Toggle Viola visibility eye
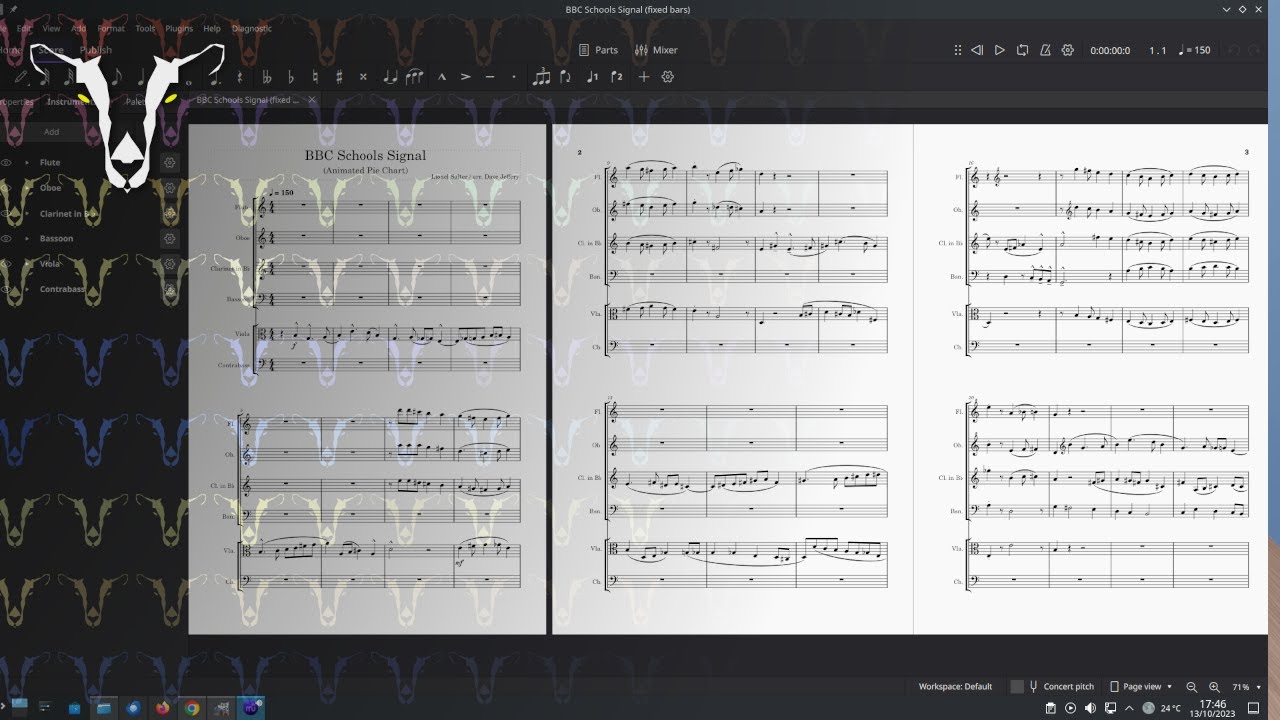This screenshot has width=1280, height=720. [7, 264]
